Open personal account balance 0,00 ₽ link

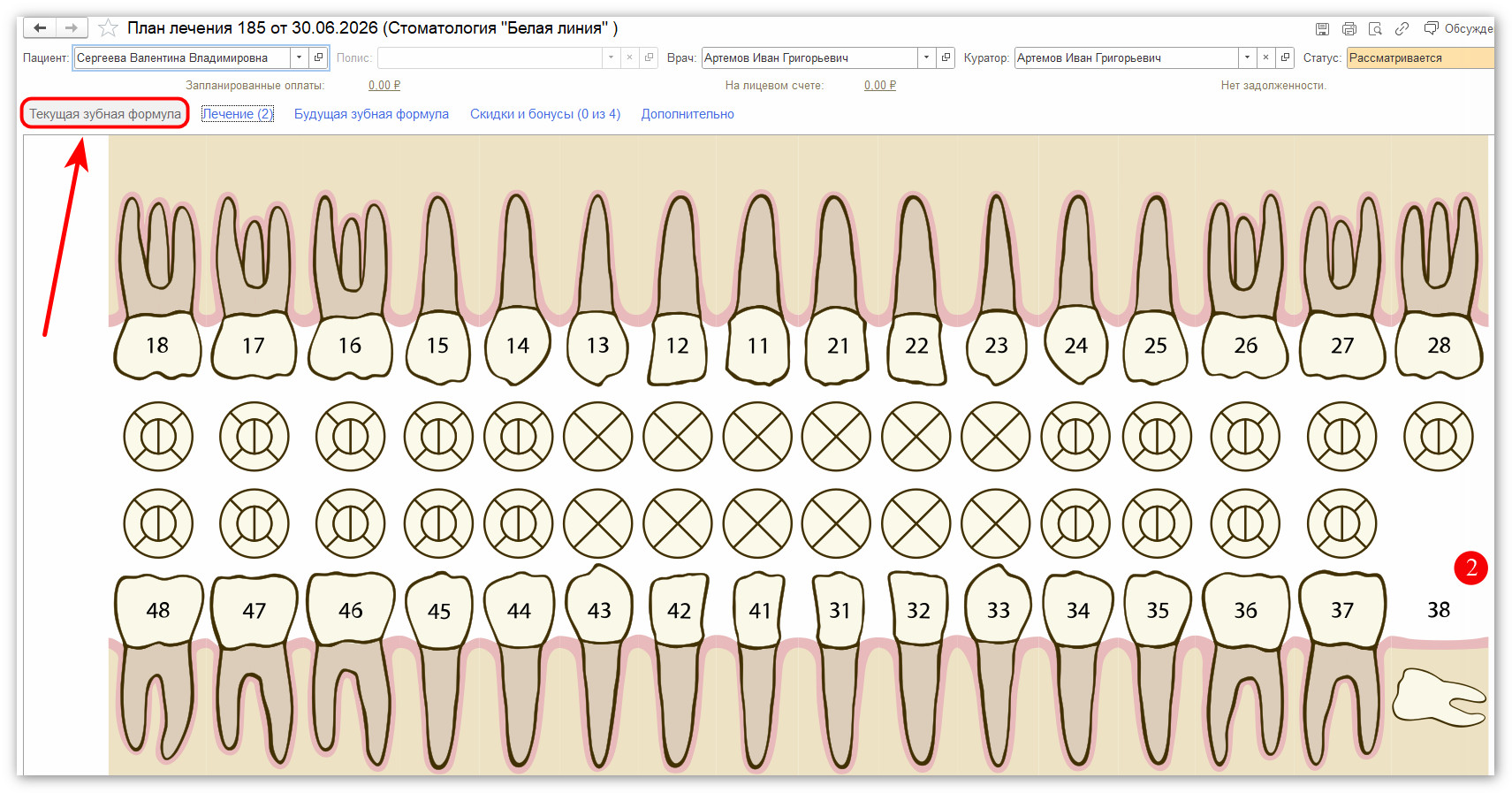click(x=880, y=86)
